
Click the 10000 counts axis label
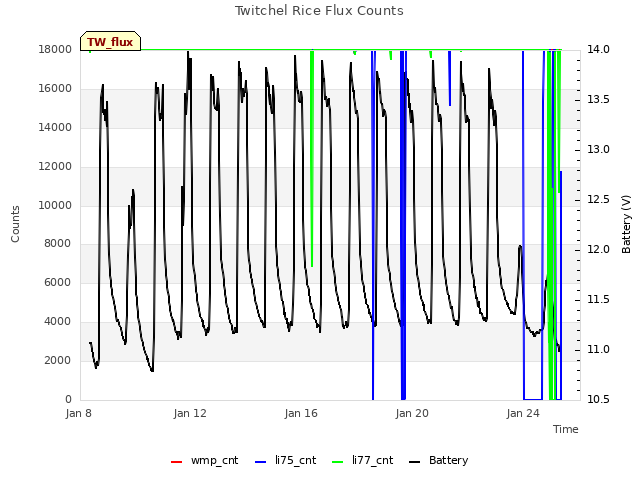point(55,205)
